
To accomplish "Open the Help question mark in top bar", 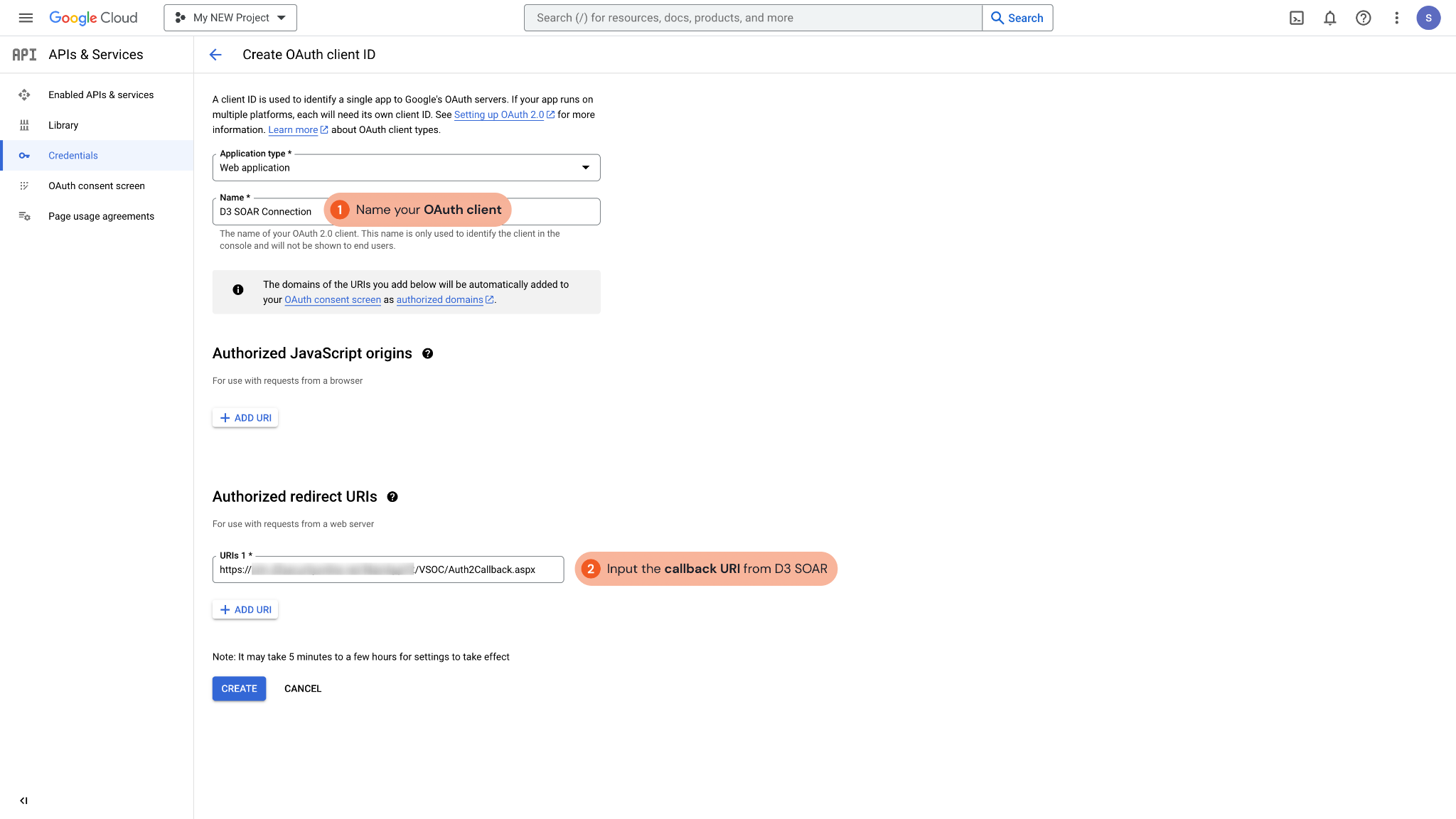I will [1364, 17].
